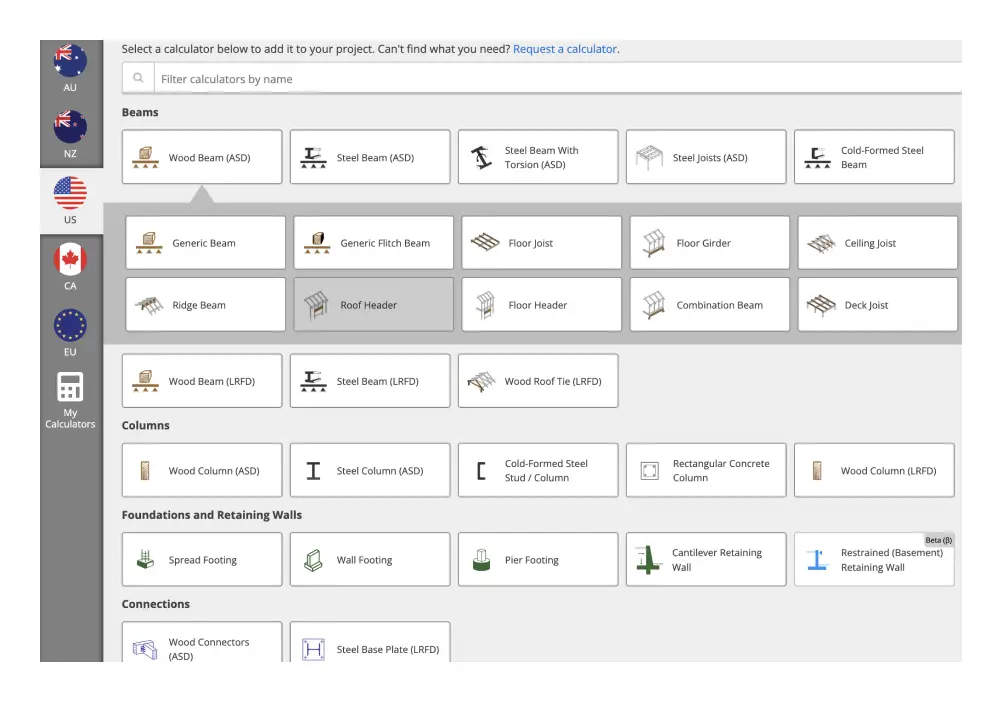Select the Steel Base Plate (LRFD) calculator
1002x702 pixels.
click(370, 648)
